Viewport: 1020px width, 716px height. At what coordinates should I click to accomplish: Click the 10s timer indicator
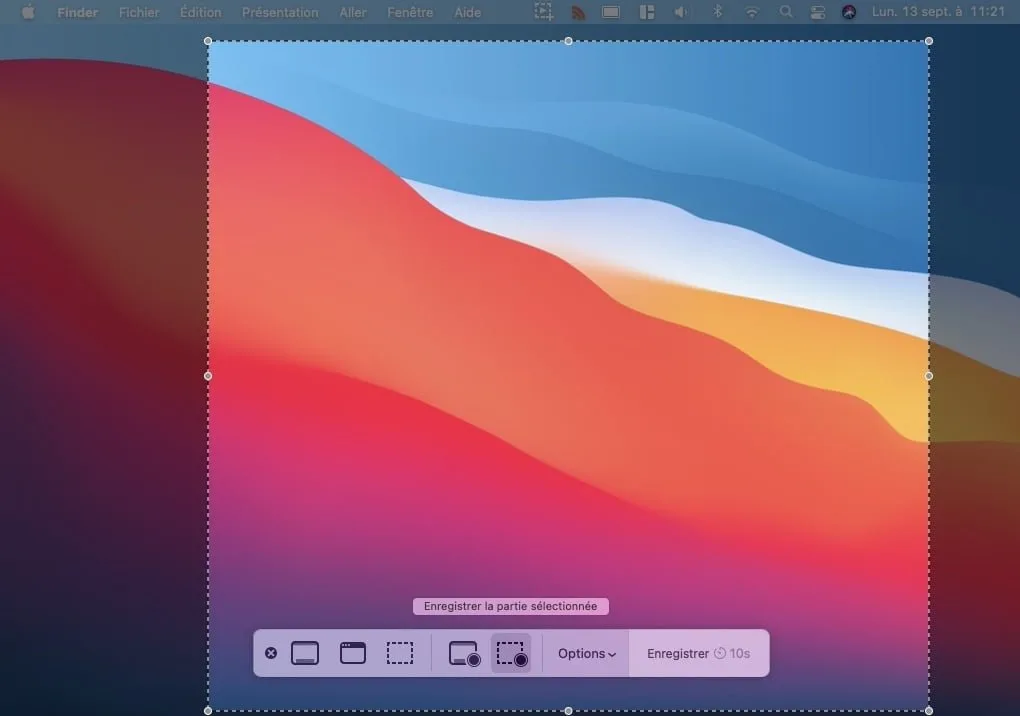click(732, 654)
